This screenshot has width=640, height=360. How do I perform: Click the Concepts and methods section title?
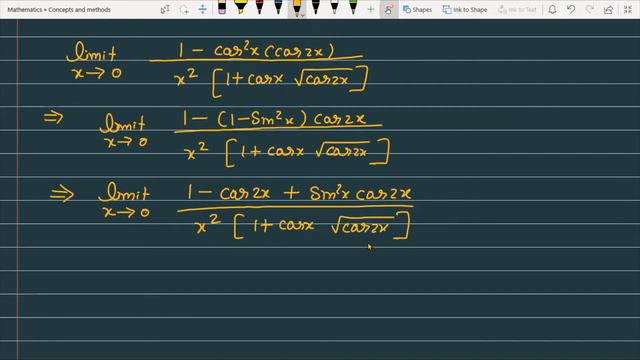pos(79,9)
